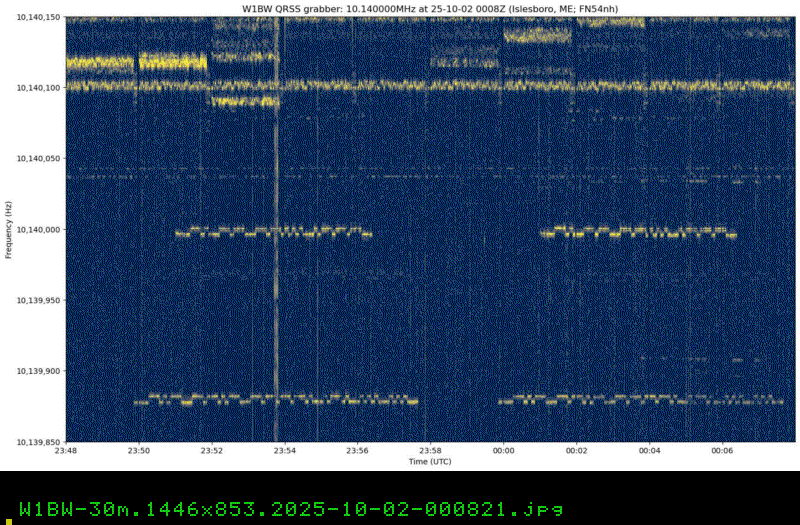This screenshot has width=800, height=525.
Task: Click the spectrogram title text at top
Action: pyautogui.click(x=430, y=8)
